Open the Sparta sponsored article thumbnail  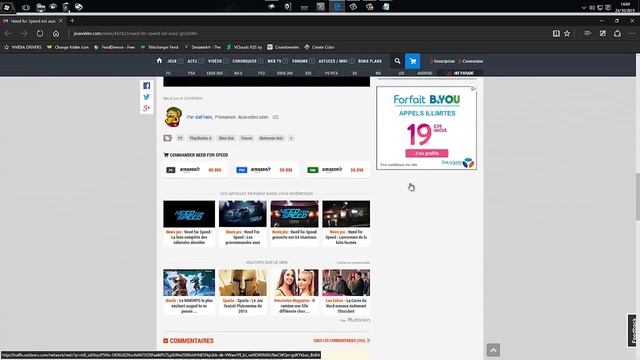[242, 282]
